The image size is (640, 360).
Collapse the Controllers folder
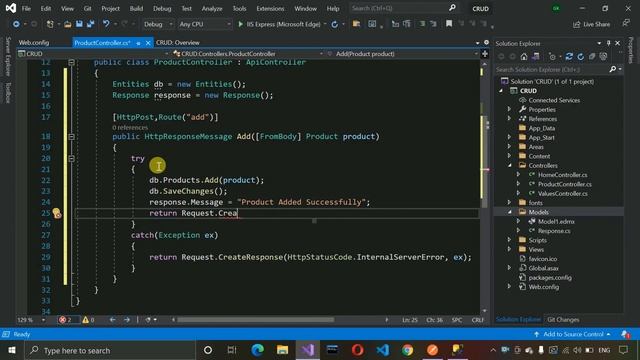click(x=509, y=165)
